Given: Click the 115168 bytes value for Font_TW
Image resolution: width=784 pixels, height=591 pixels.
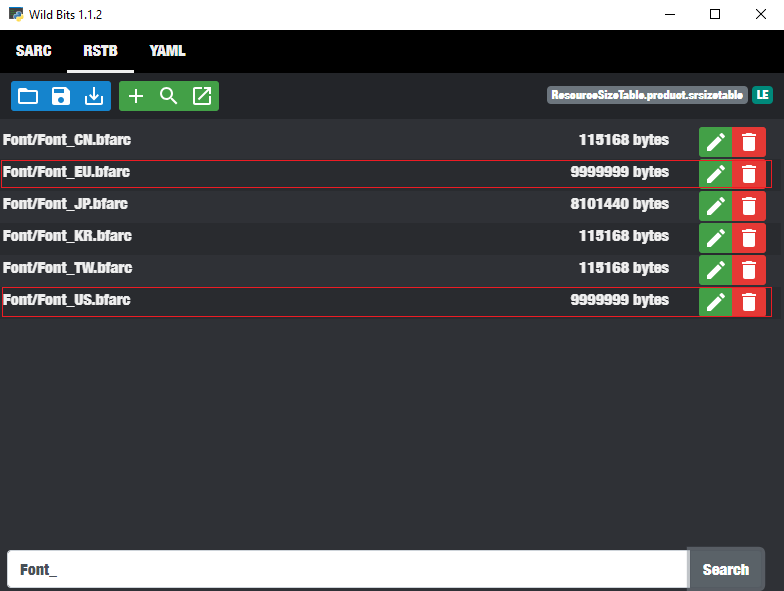Looking at the screenshot, I should 624,268.
